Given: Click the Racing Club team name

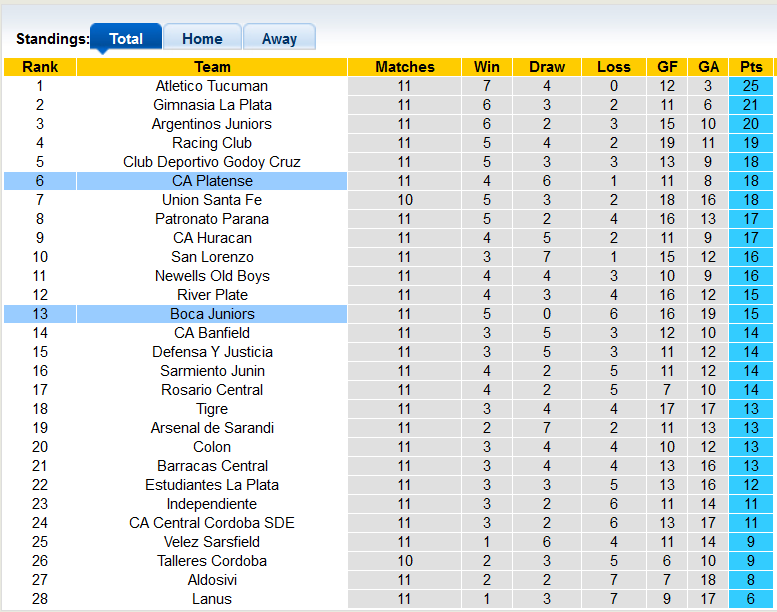Looking at the screenshot, I should (x=212, y=143).
